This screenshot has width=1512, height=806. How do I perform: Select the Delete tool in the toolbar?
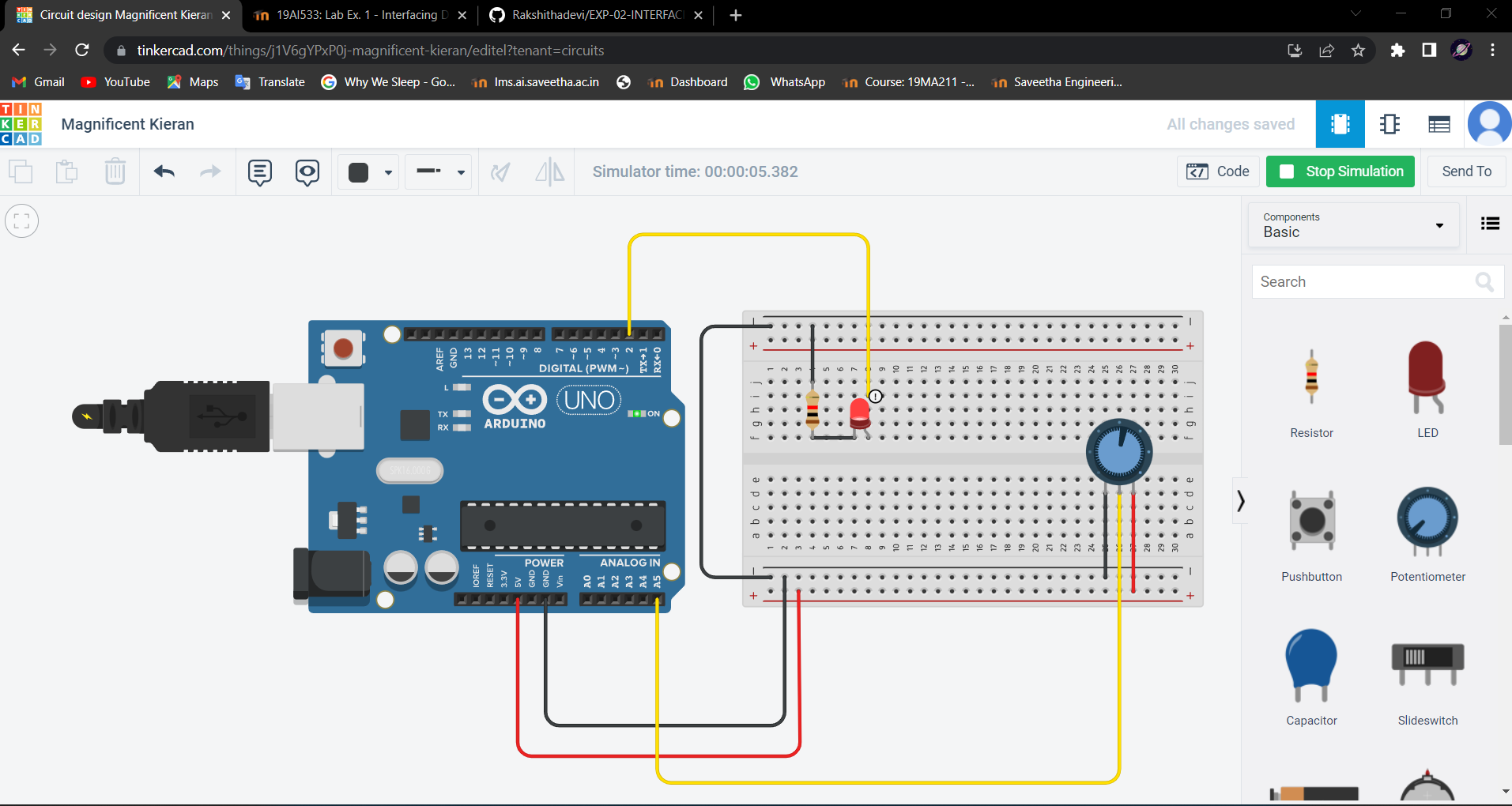(115, 171)
